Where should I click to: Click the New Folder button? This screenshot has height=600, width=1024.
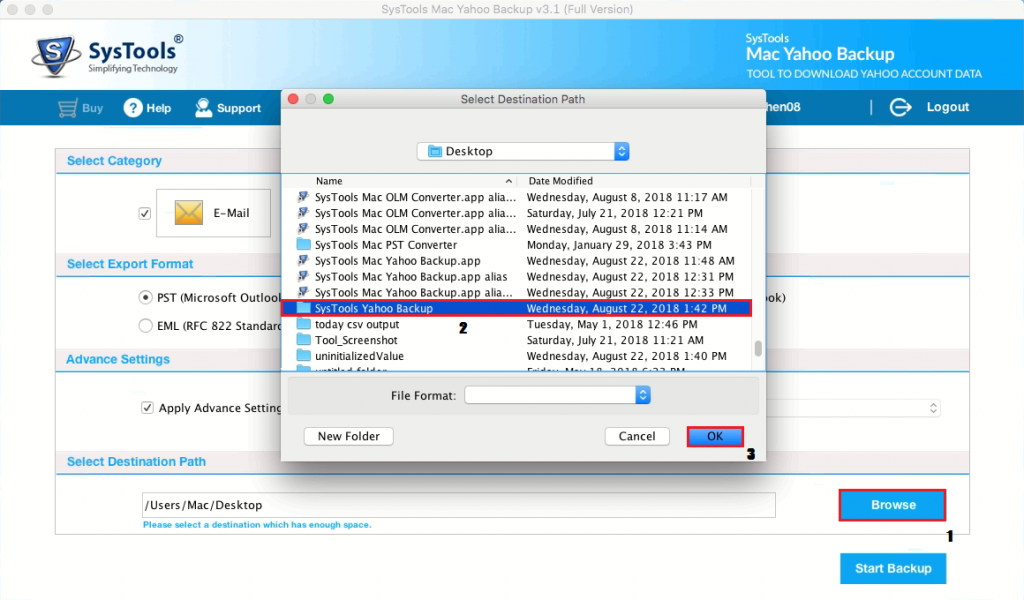tap(349, 436)
